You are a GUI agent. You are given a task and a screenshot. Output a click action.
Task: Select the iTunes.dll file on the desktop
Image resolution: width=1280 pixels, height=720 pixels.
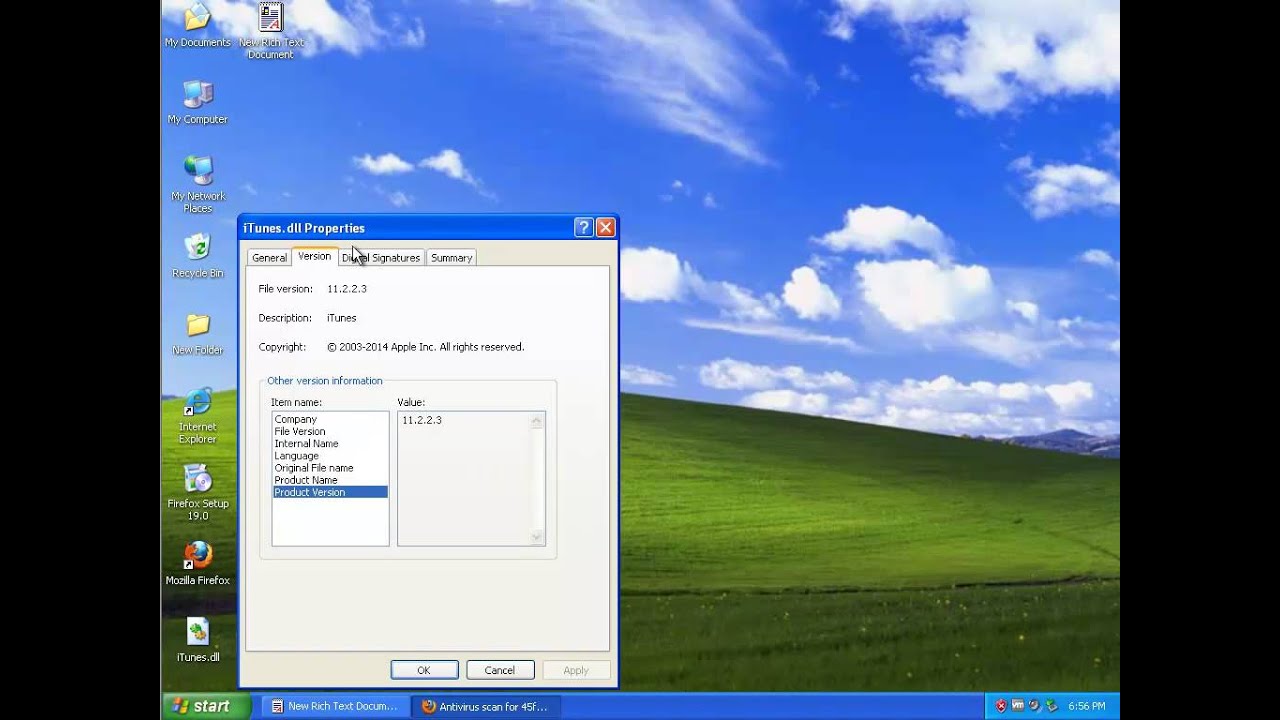coord(198,640)
